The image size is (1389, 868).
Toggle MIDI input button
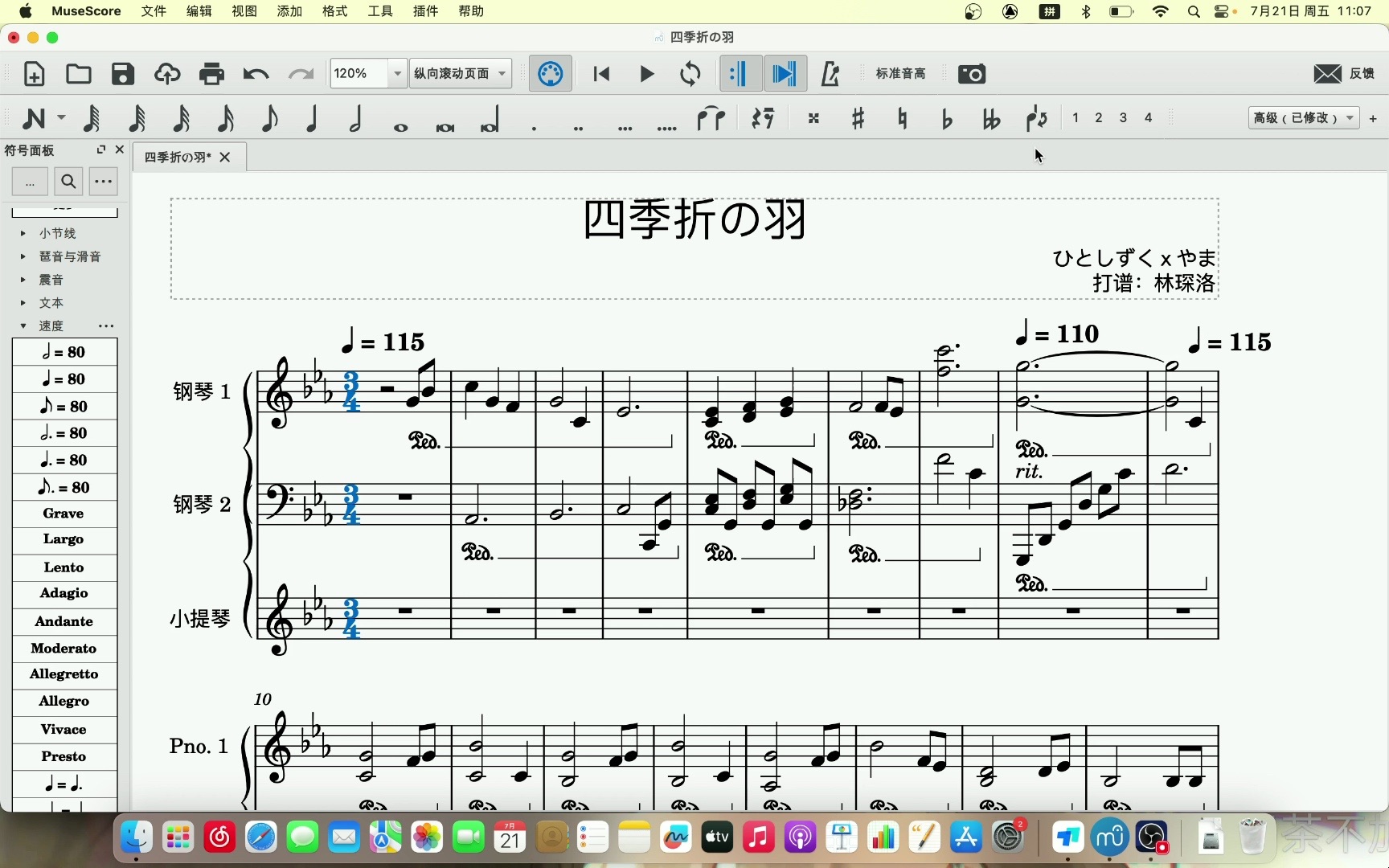coord(551,74)
